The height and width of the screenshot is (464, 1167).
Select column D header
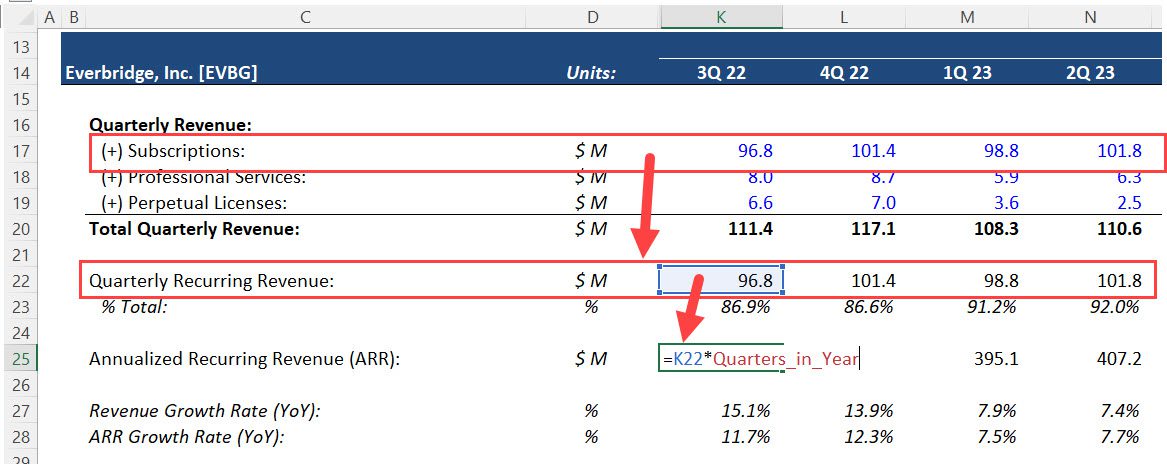coord(592,17)
